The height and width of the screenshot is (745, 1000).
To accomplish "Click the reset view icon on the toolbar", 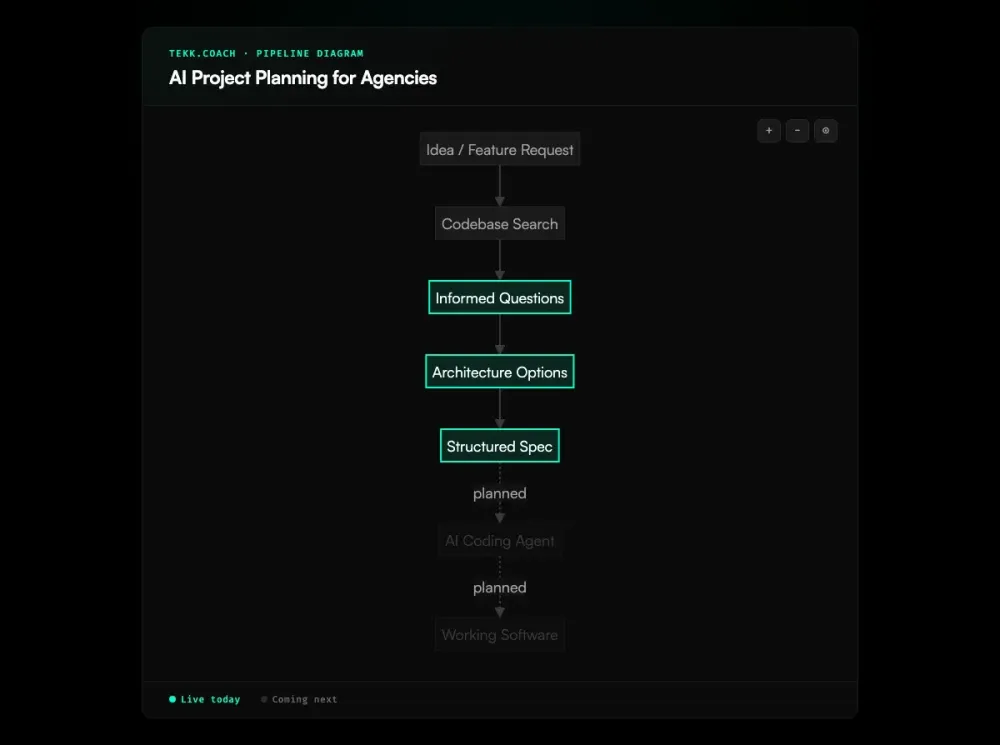I will [825, 131].
